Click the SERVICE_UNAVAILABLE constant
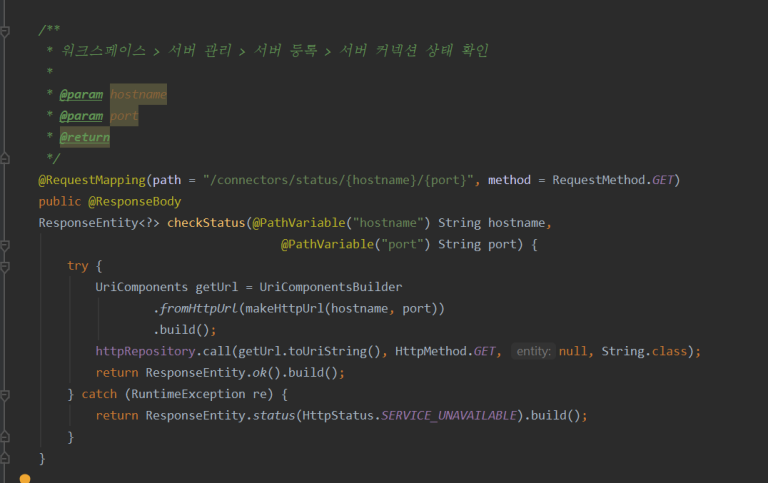Screen dimensions: 768x483 tap(449, 415)
